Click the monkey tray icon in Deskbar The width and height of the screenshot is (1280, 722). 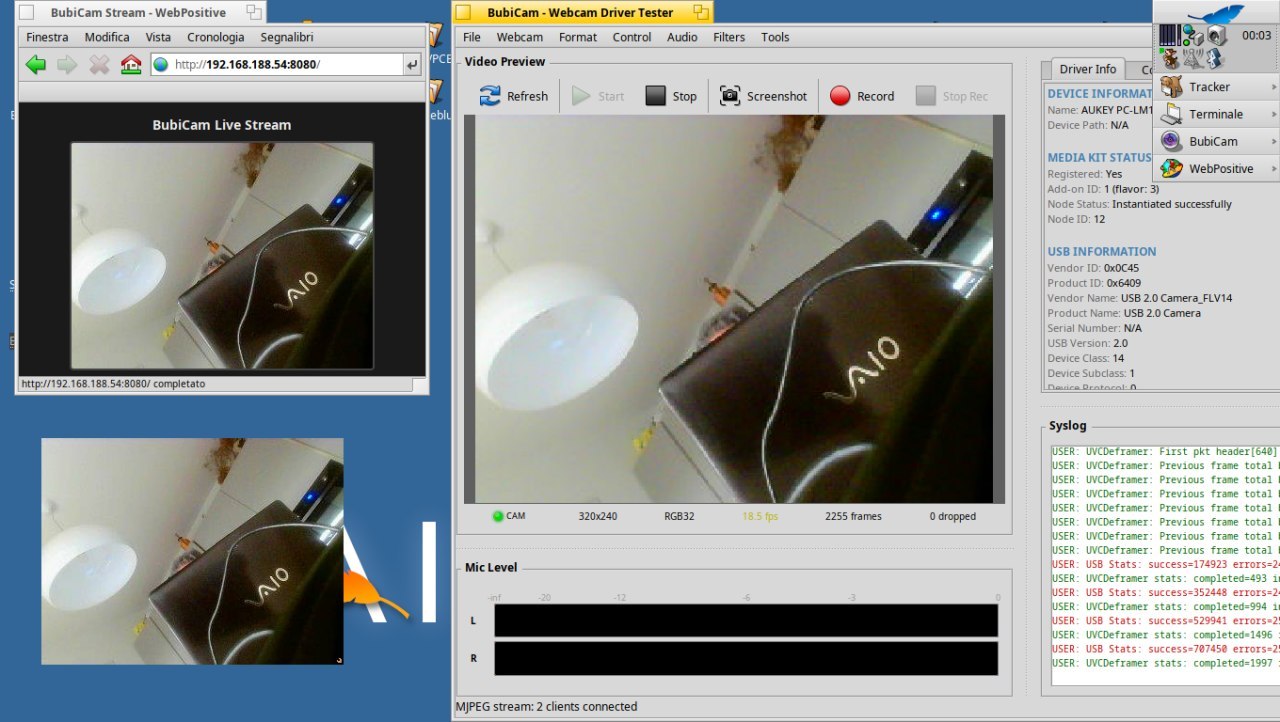coord(1170,59)
